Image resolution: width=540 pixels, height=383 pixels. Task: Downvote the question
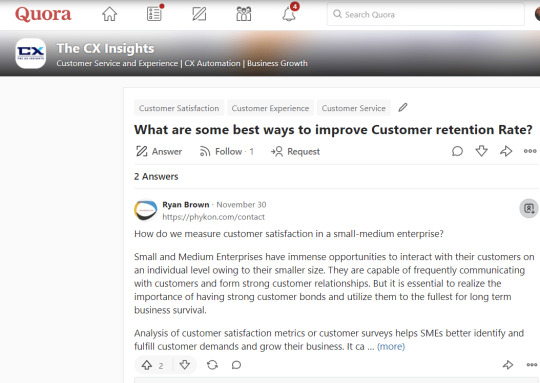[x=481, y=151]
